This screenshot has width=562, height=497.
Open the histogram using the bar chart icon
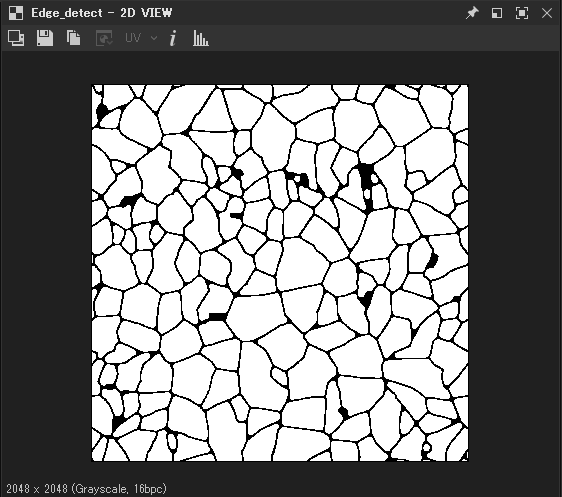(201, 38)
